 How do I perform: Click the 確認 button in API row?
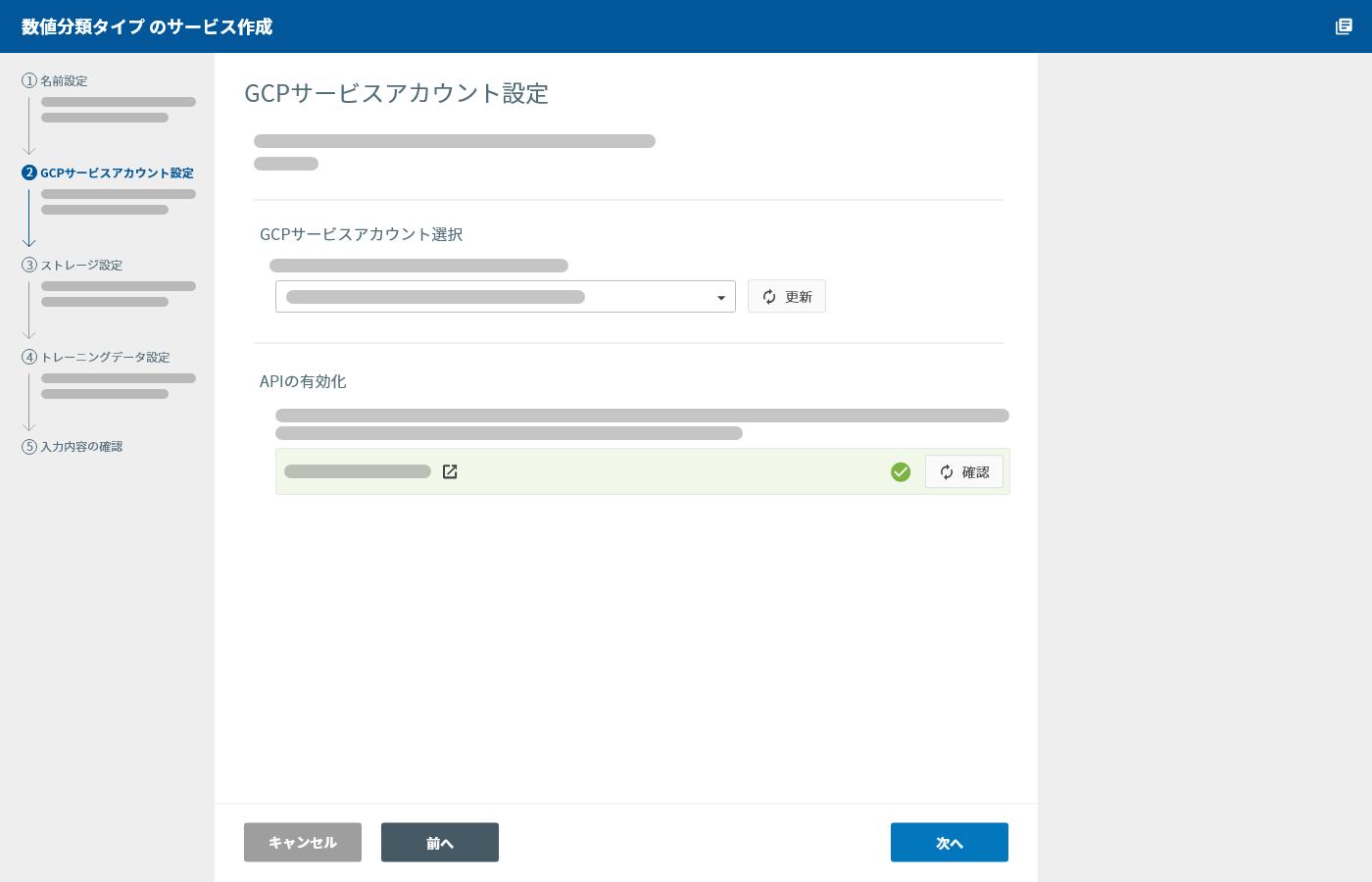(x=964, y=472)
